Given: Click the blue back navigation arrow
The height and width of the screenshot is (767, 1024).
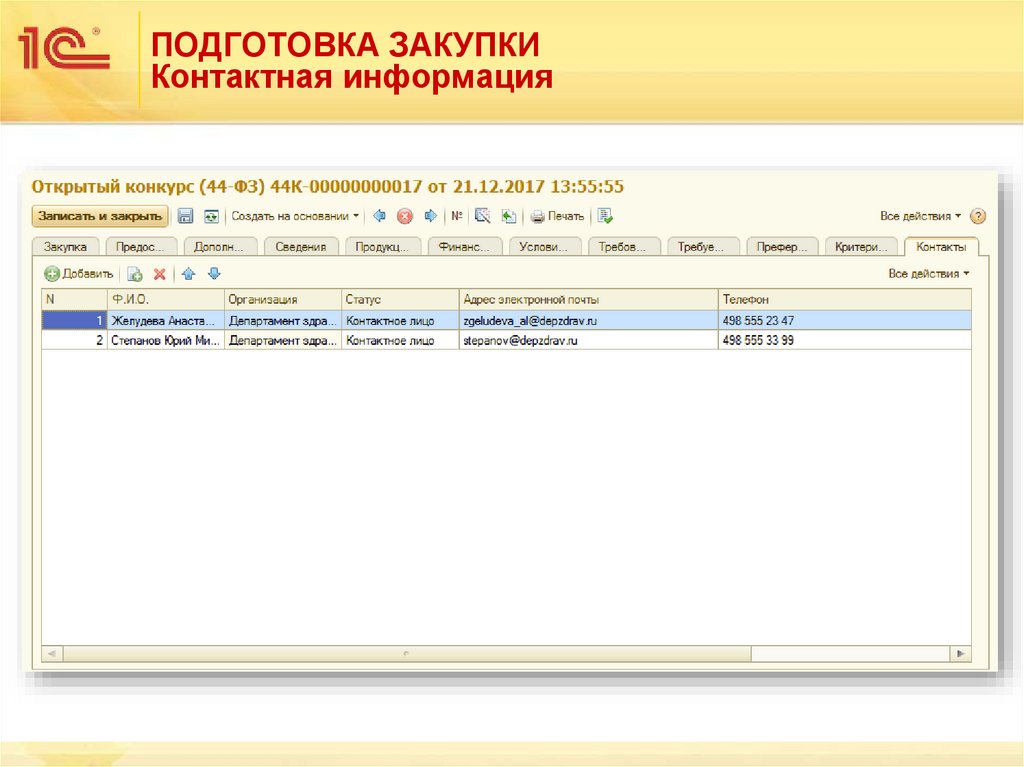Looking at the screenshot, I should [381, 214].
